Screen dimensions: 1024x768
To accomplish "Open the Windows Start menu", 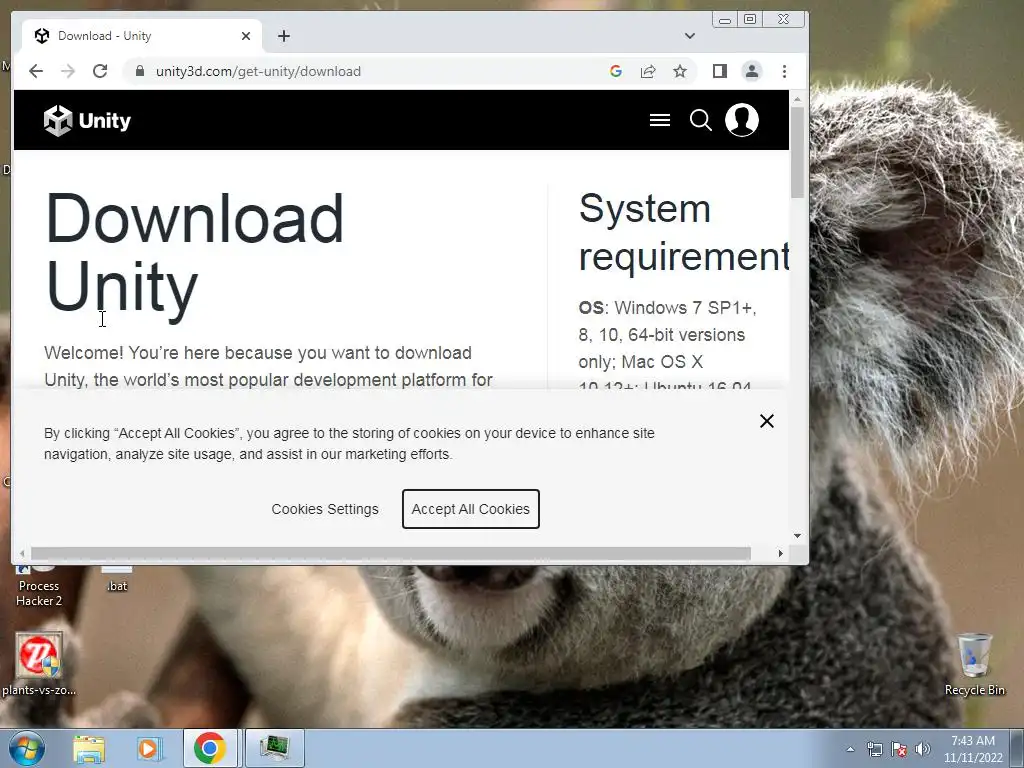I will pyautogui.click(x=26, y=748).
